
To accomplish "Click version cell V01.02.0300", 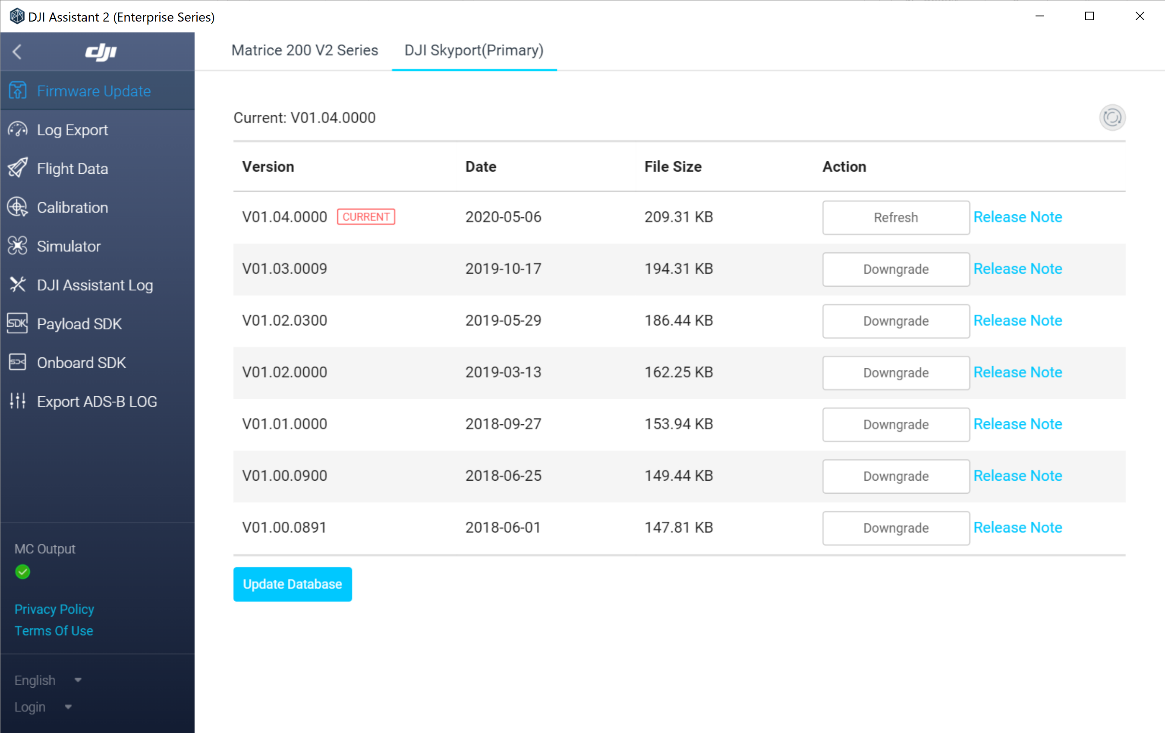I will coord(285,320).
